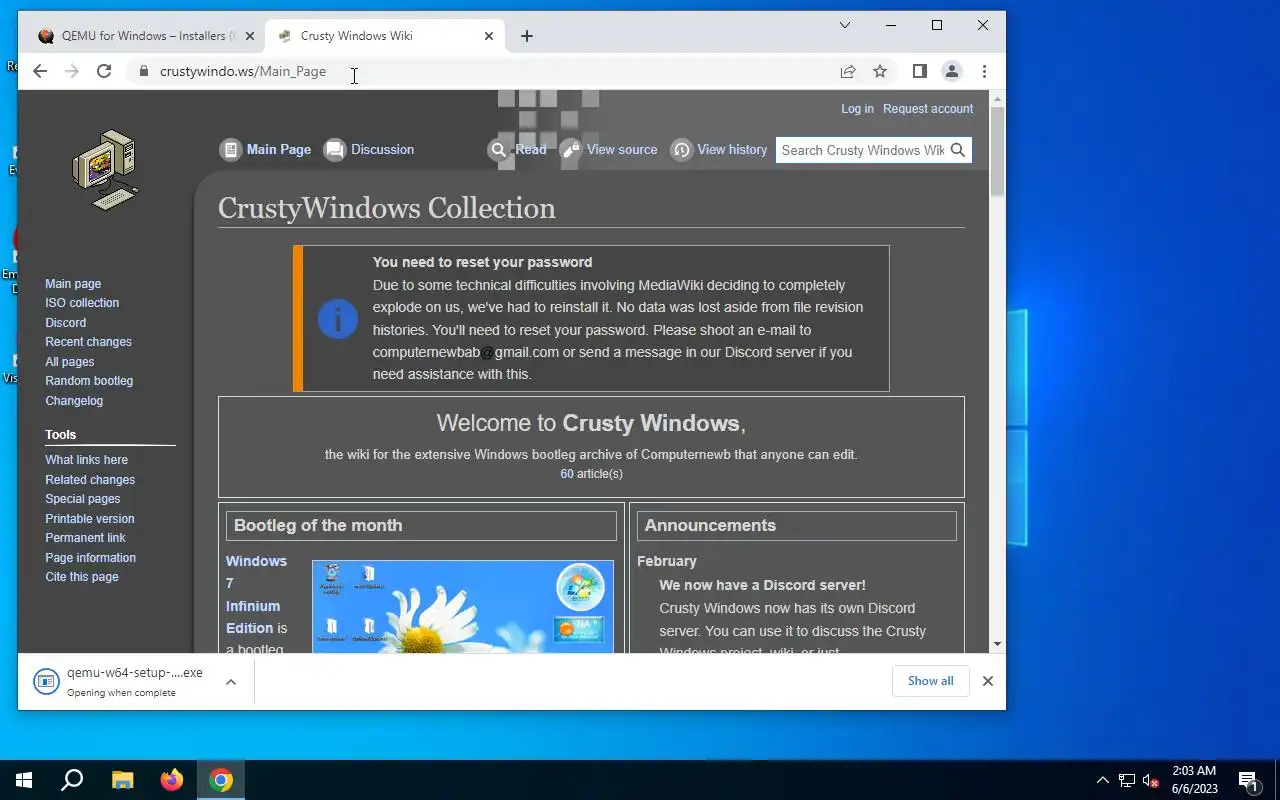Click the padlock site info icon
The width and height of the screenshot is (1280, 800).
click(x=144, y=71)
